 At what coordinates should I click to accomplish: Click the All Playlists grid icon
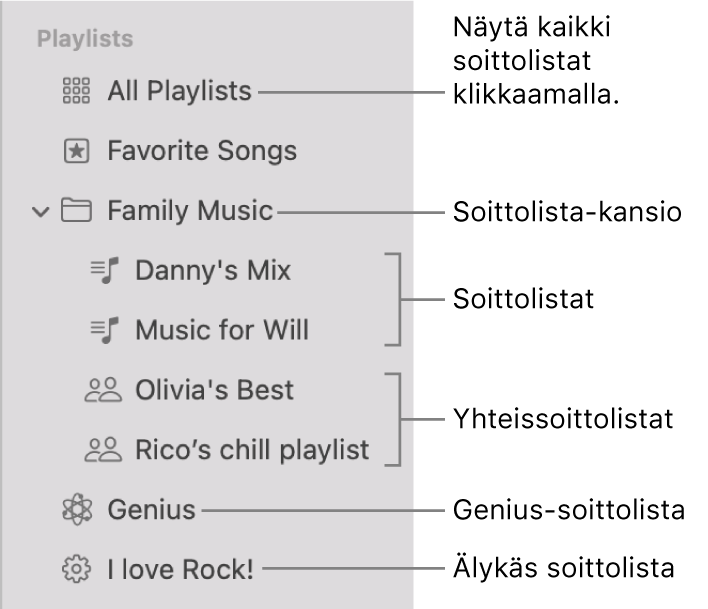[76, 92]
